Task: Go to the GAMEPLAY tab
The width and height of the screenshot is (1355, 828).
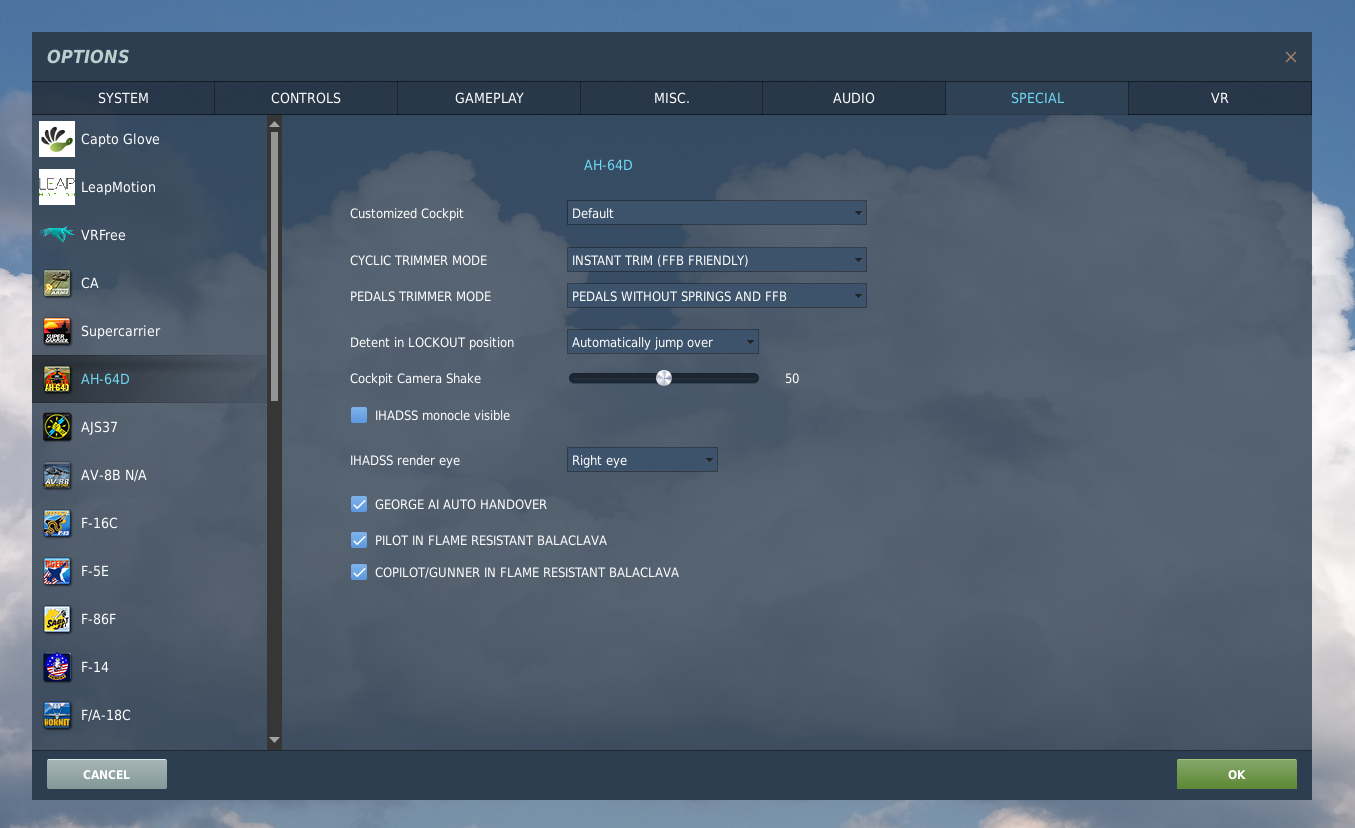Action: 489,98
